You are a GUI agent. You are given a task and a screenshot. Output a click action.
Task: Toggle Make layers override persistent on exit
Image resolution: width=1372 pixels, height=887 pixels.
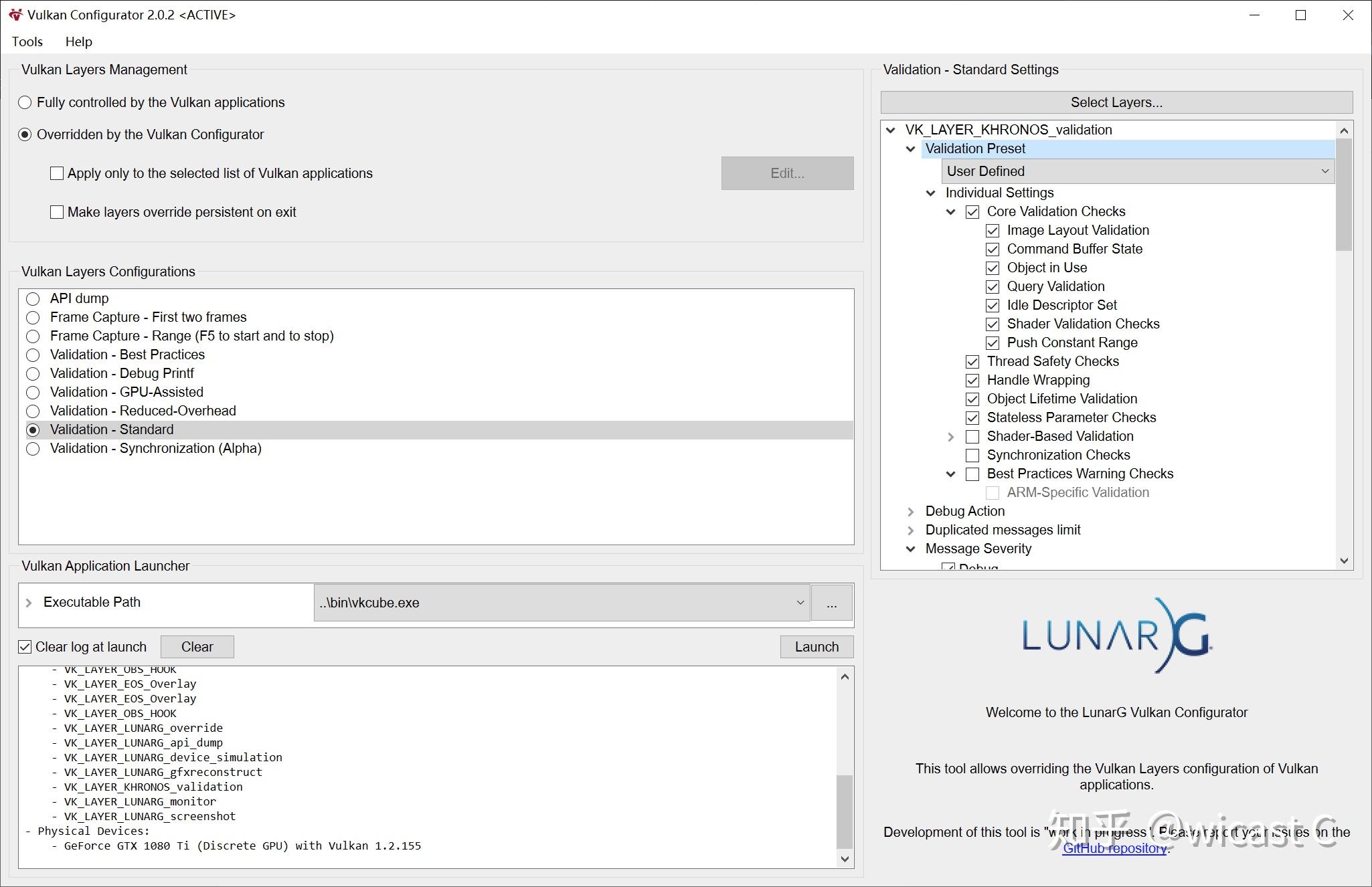(x=57, y=213)
